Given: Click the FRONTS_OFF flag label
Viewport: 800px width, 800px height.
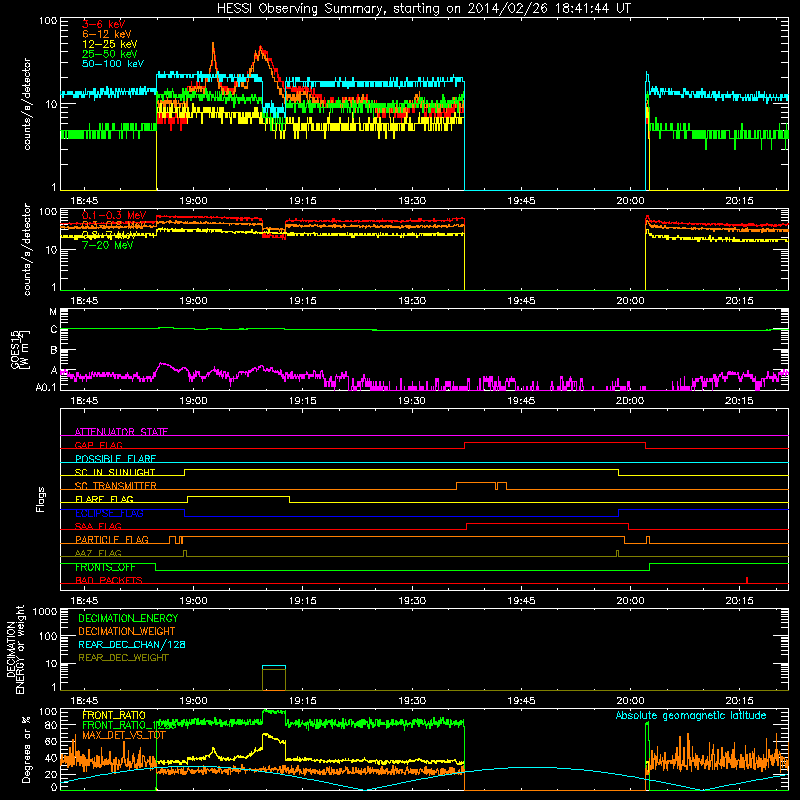Looking at the screenshot, I should [105, 567].
